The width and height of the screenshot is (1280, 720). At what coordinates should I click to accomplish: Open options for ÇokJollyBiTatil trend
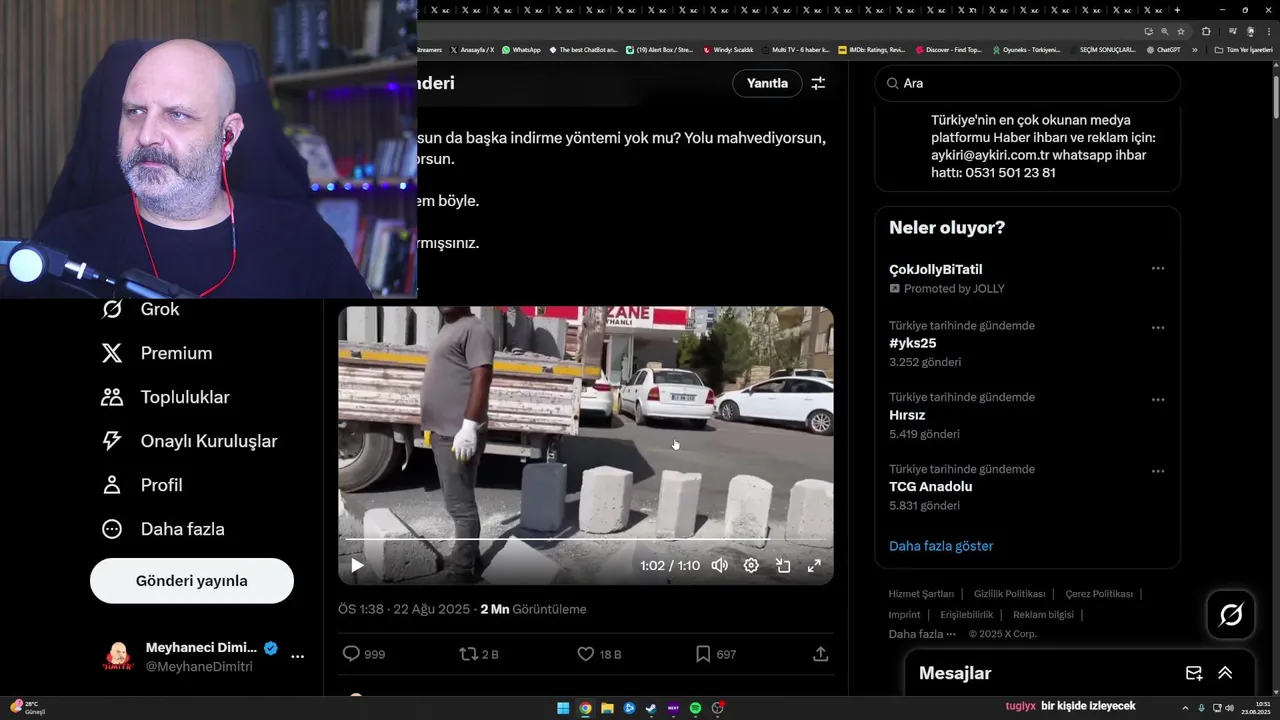click(x=1158, y=269)
